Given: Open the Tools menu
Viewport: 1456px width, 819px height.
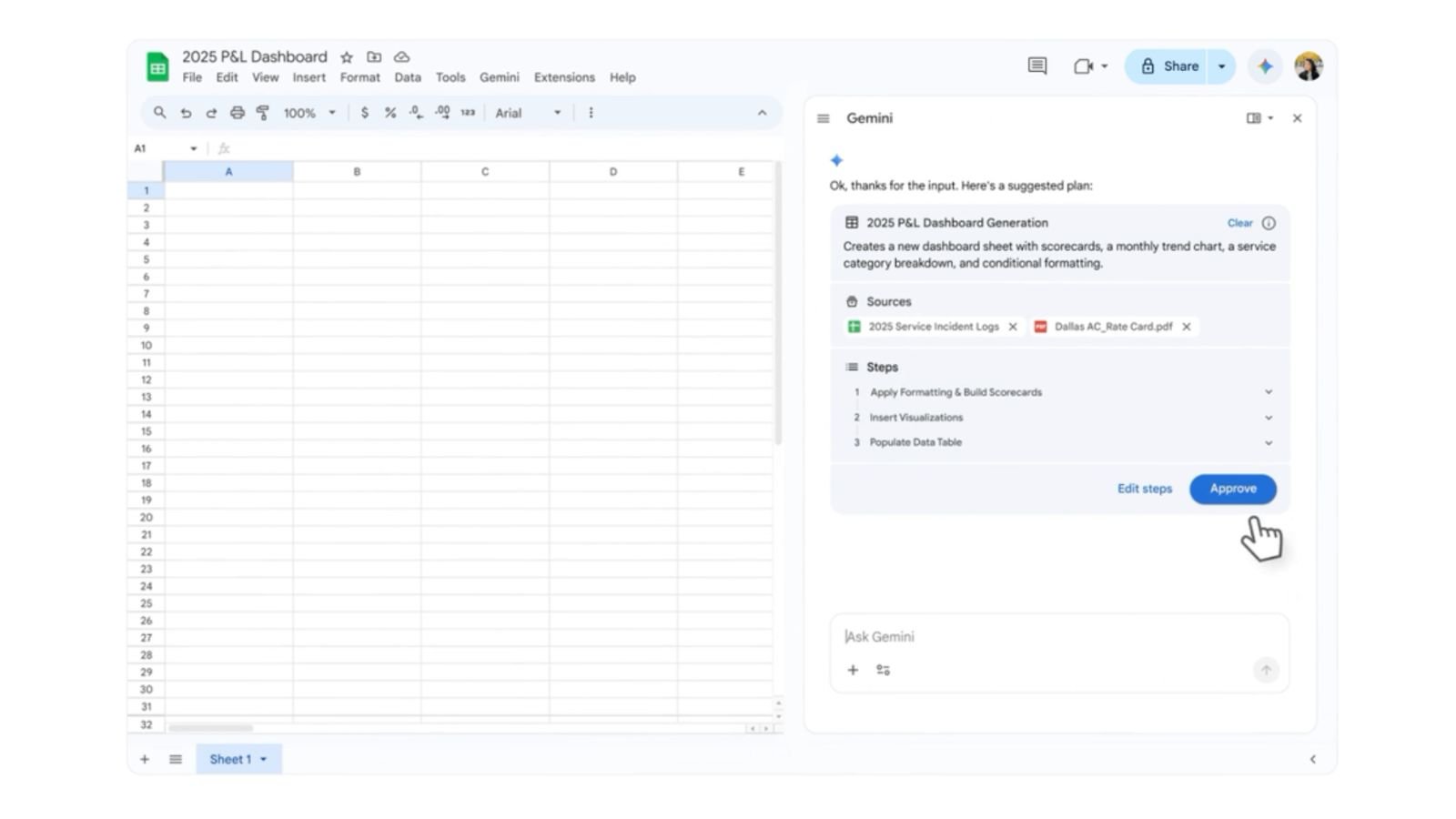Looking at the screenshot, I should 450,77.
